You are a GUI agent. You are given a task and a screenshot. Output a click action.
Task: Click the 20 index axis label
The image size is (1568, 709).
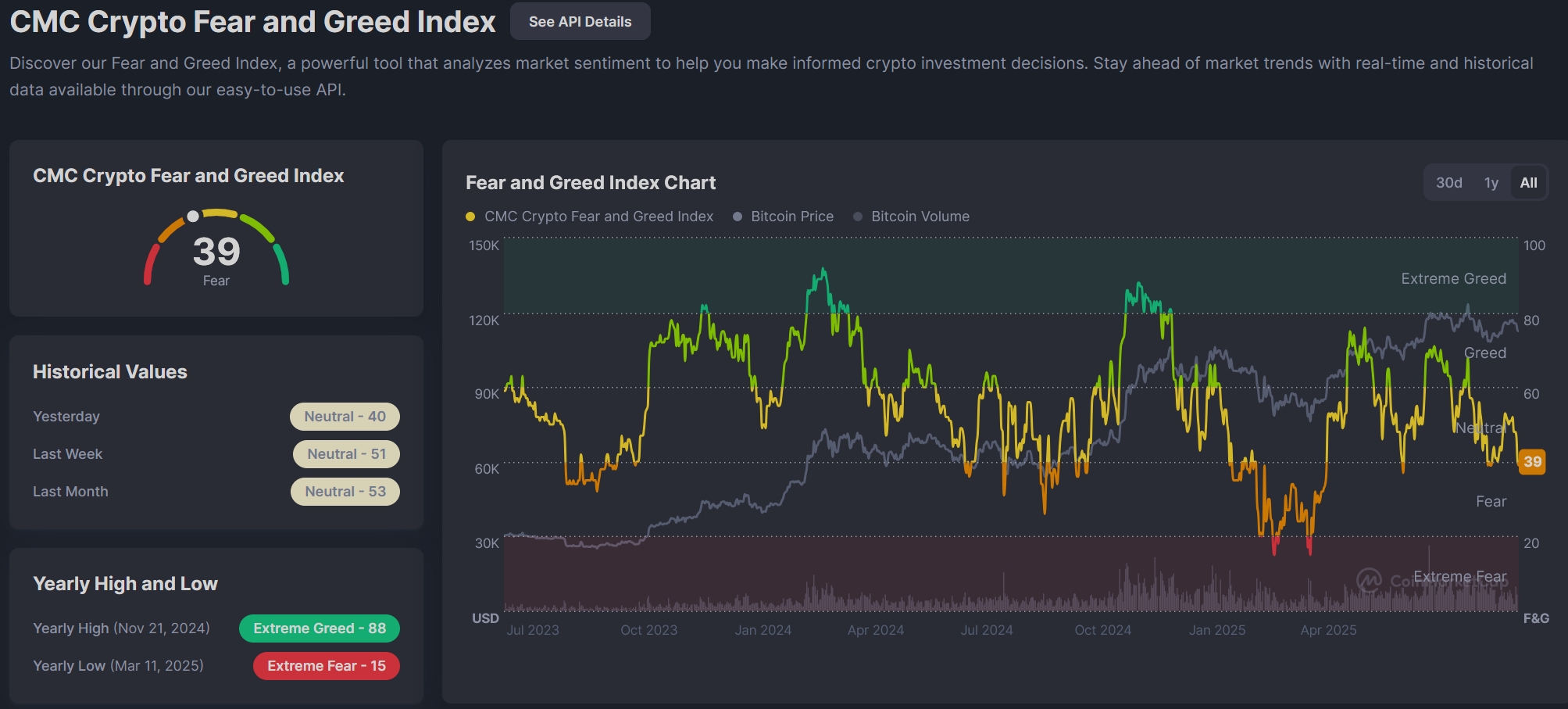point(1531,543)
